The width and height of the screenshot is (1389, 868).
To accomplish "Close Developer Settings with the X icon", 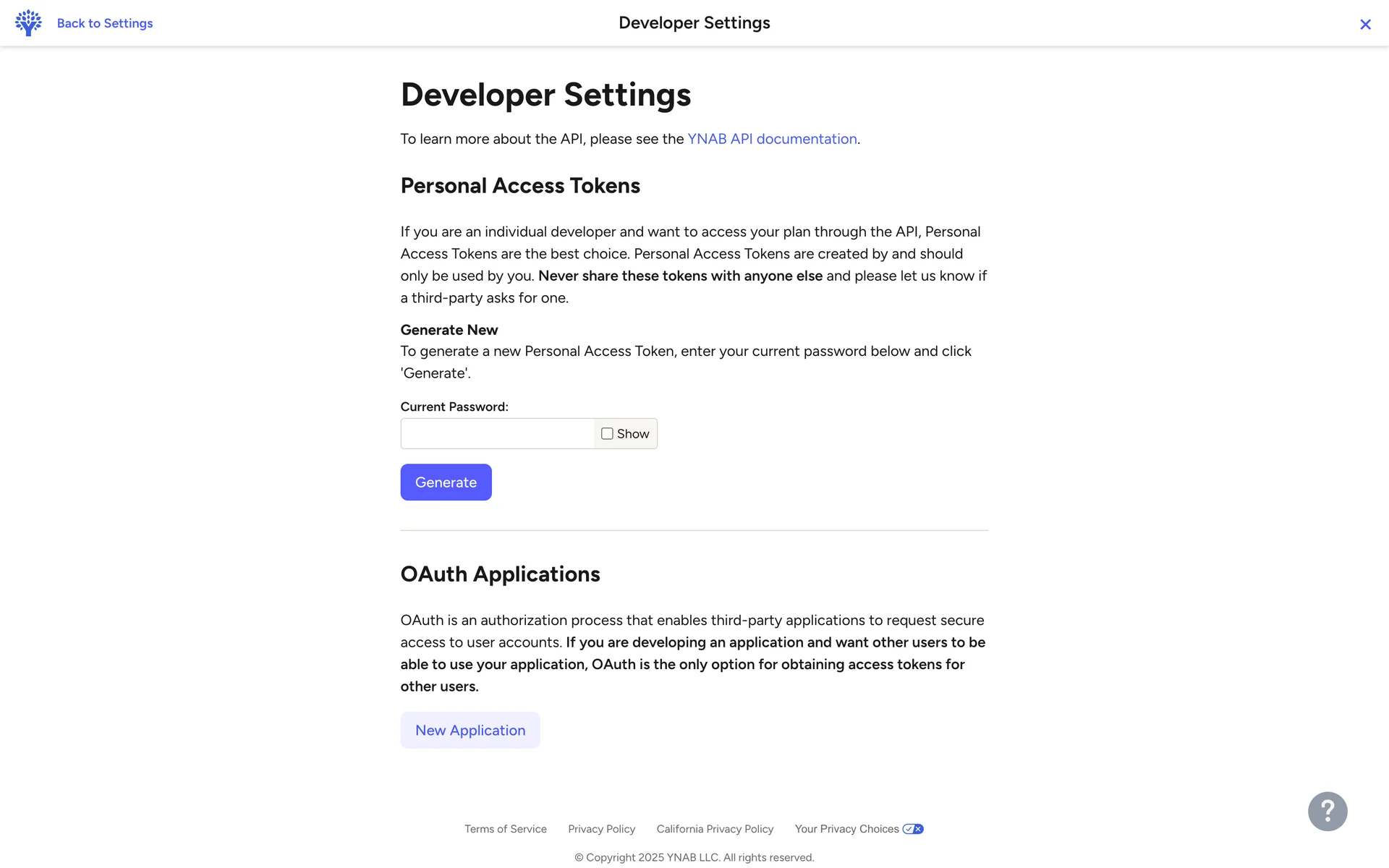I will click(1365, 25).
